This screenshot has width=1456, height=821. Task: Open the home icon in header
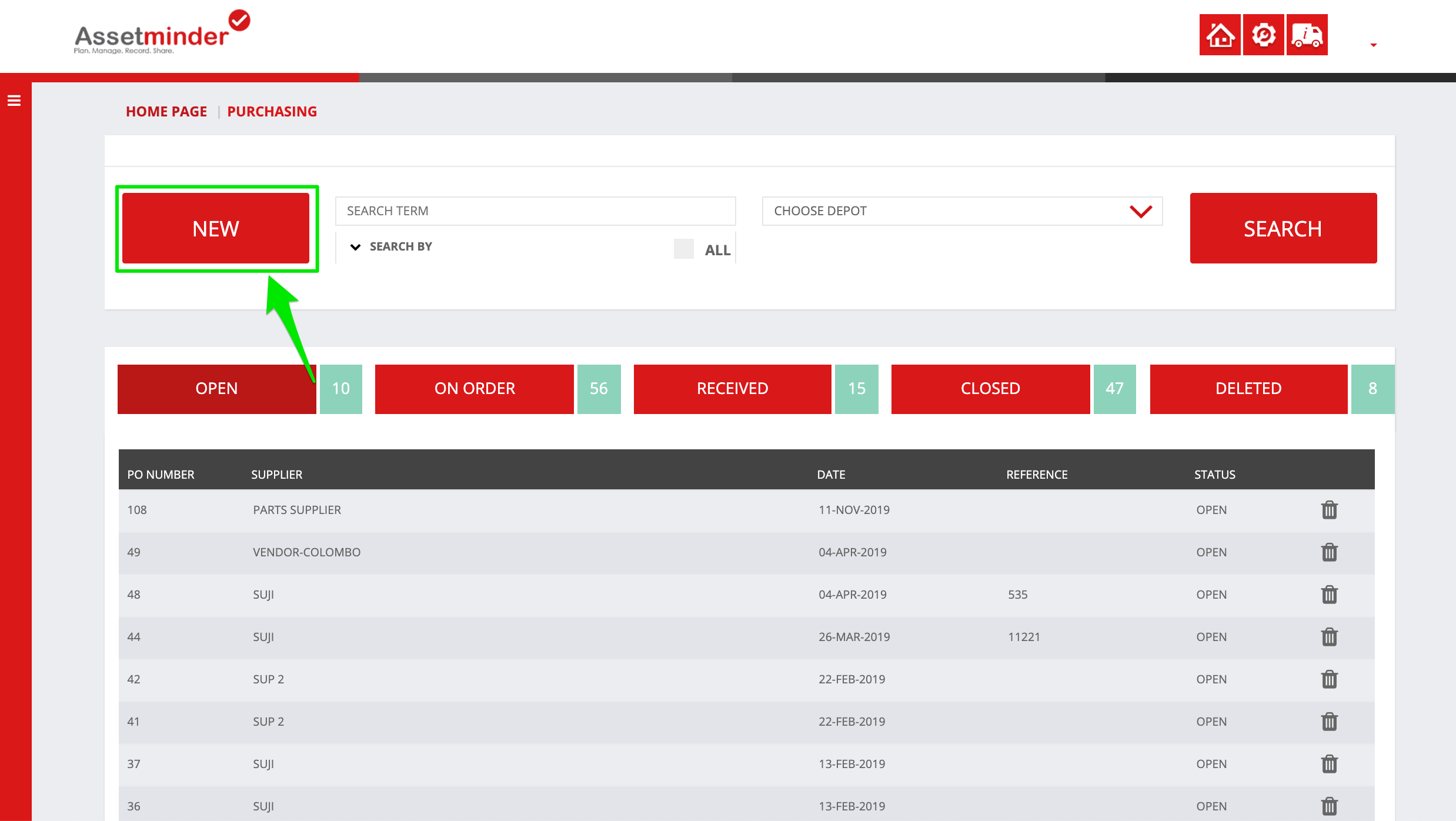(x=1220, y=35)
